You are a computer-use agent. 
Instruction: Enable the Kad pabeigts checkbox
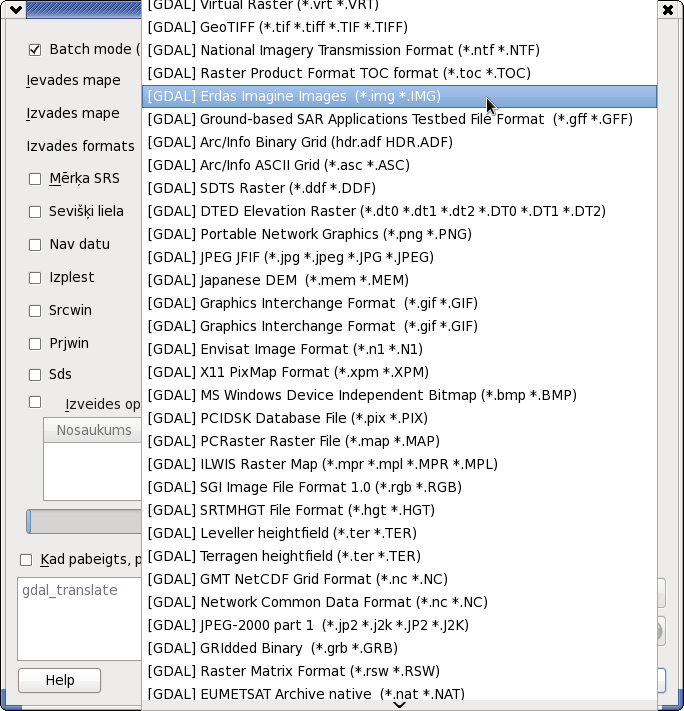(x=26, y=560)
